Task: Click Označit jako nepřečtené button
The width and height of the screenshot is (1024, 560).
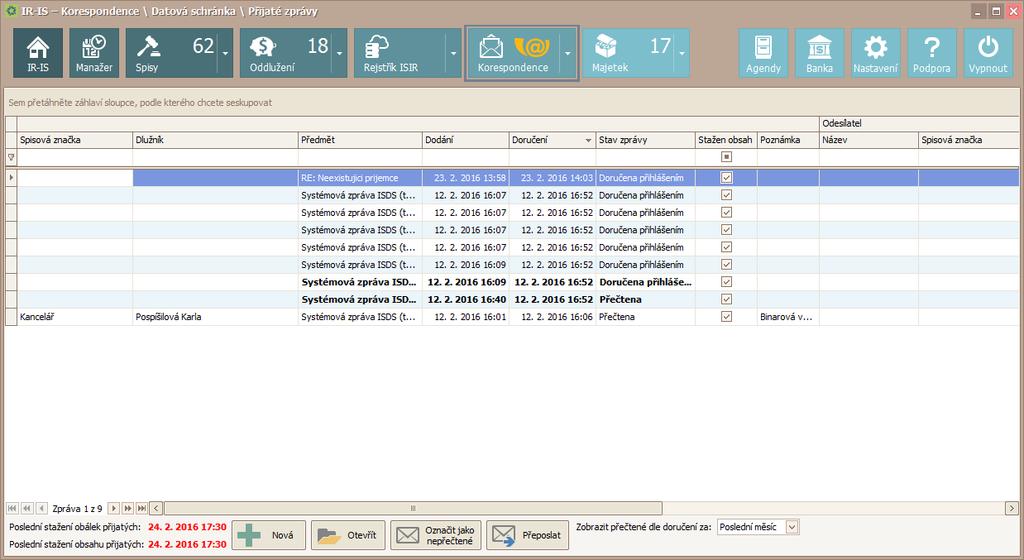Action: [x=436, y=535]
